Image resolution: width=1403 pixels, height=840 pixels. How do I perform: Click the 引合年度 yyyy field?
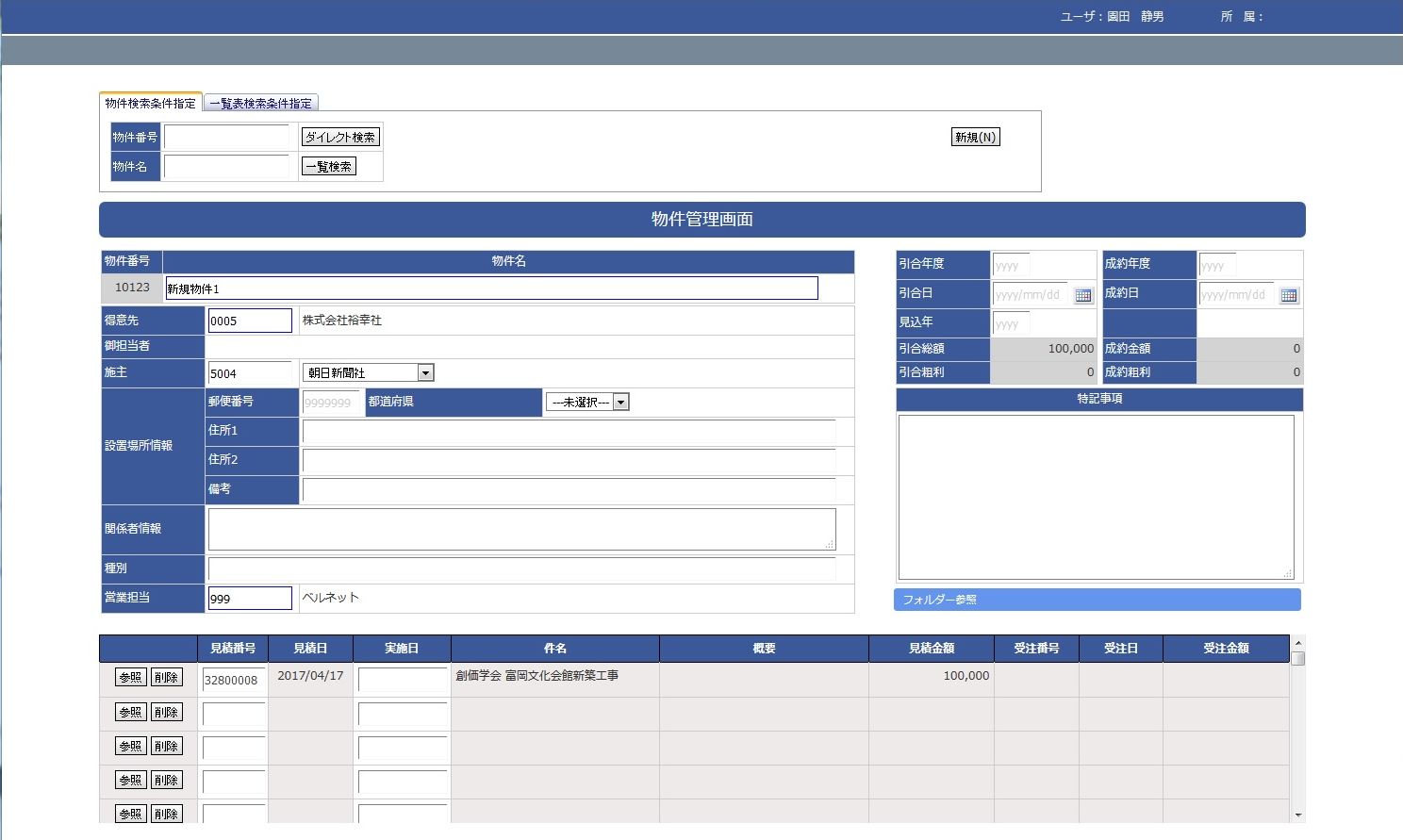[x=1012, y=265]
